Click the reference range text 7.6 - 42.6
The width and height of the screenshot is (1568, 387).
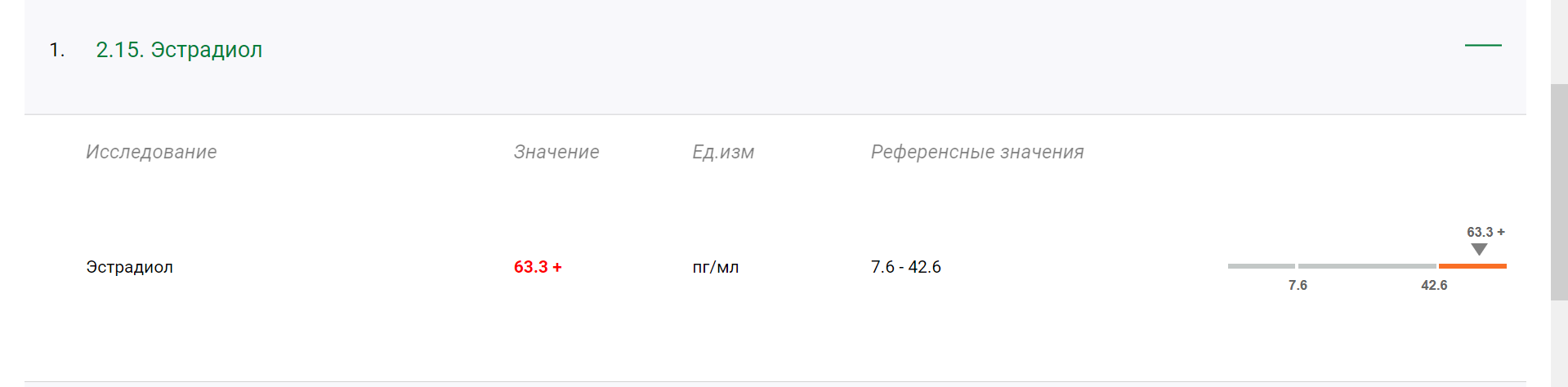point(906,267)
